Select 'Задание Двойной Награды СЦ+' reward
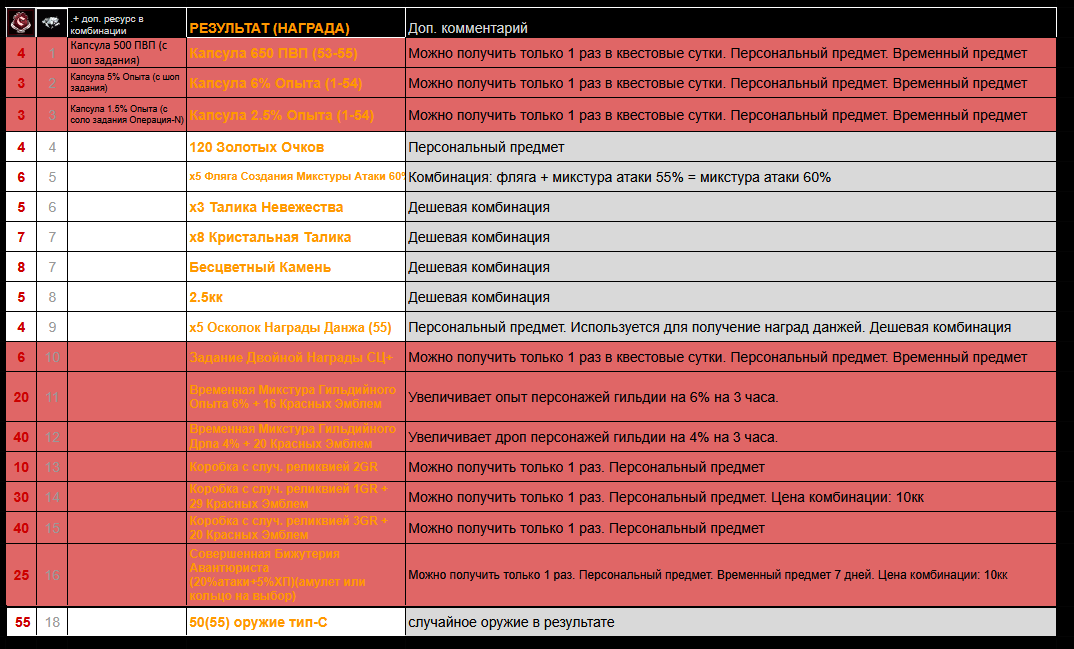Screen dimensions: 1074x649 (291, 357)
